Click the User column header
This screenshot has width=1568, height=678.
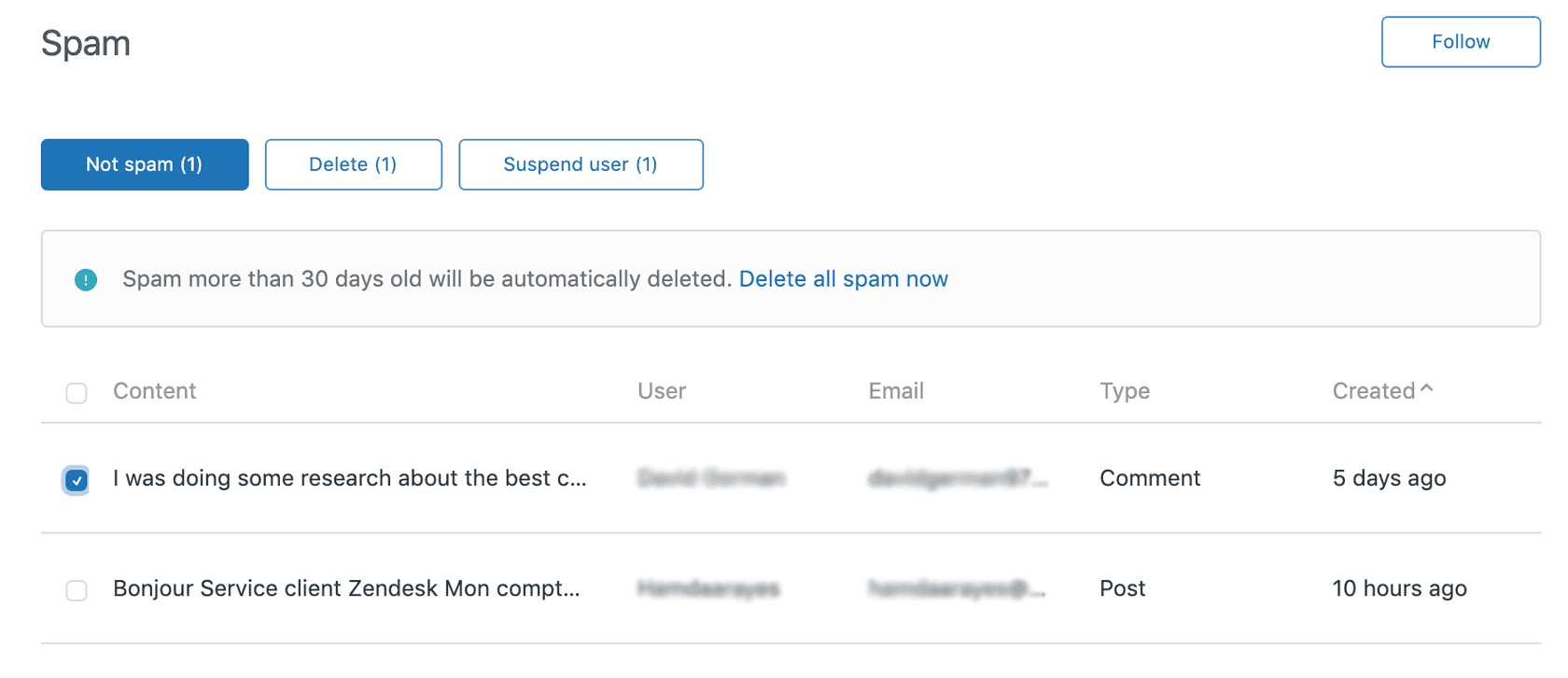(661, 390)
